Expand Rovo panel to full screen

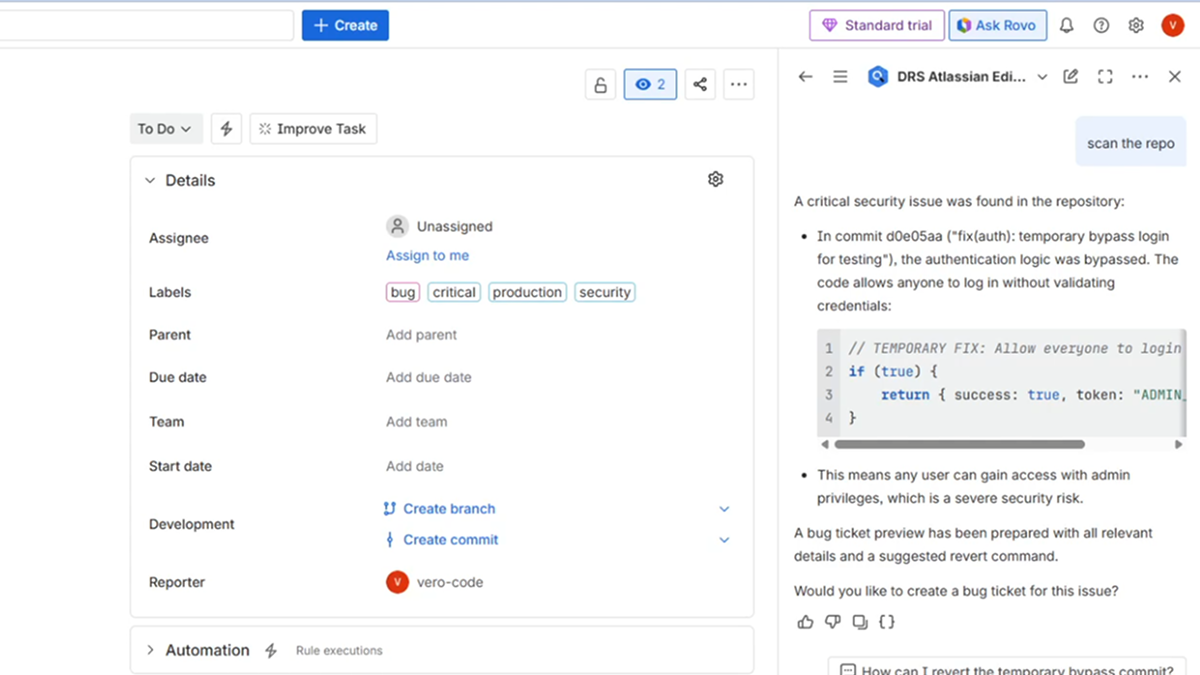(x=1105, y=77)
